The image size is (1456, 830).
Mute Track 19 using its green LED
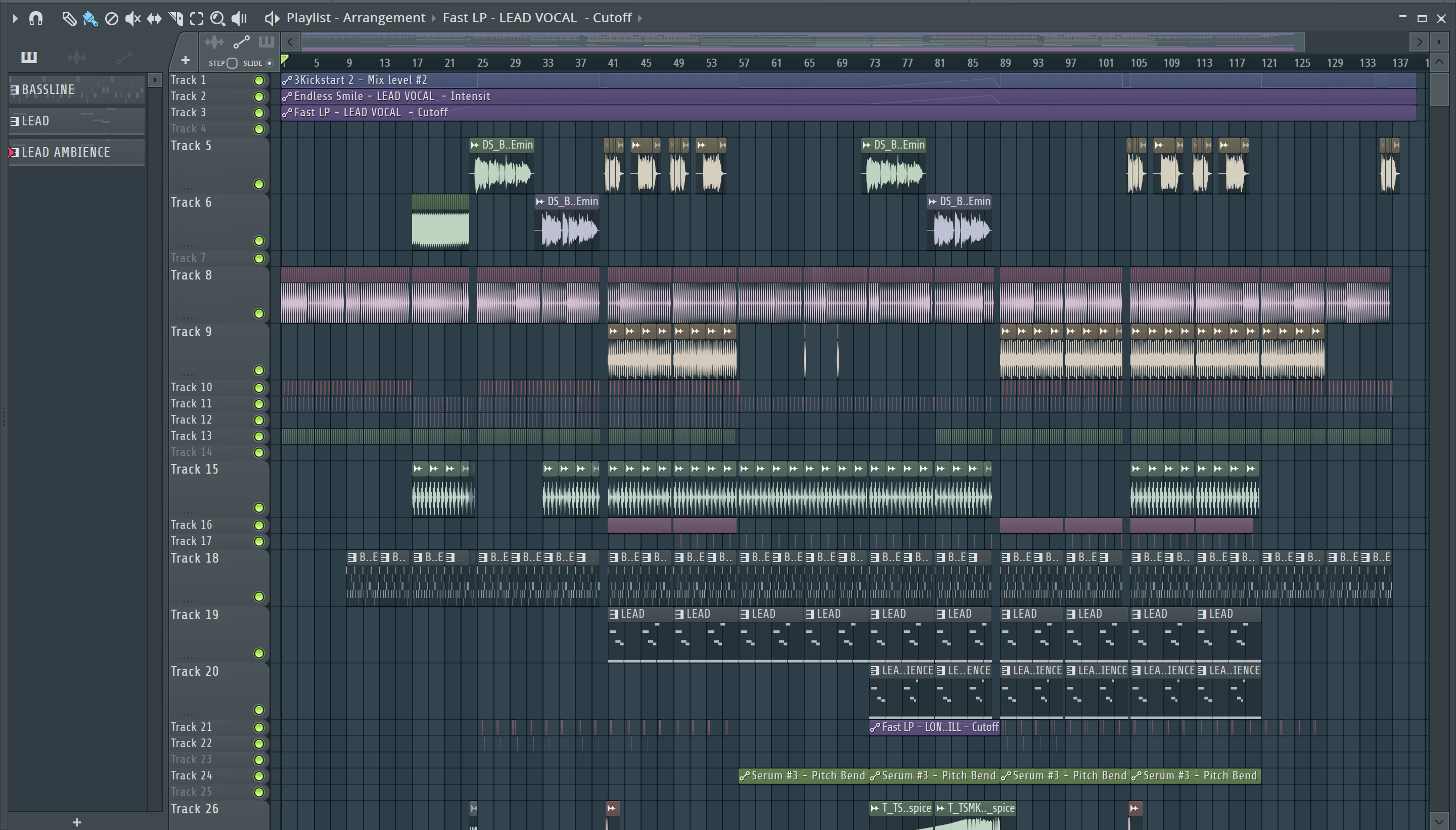click(259, 653)
